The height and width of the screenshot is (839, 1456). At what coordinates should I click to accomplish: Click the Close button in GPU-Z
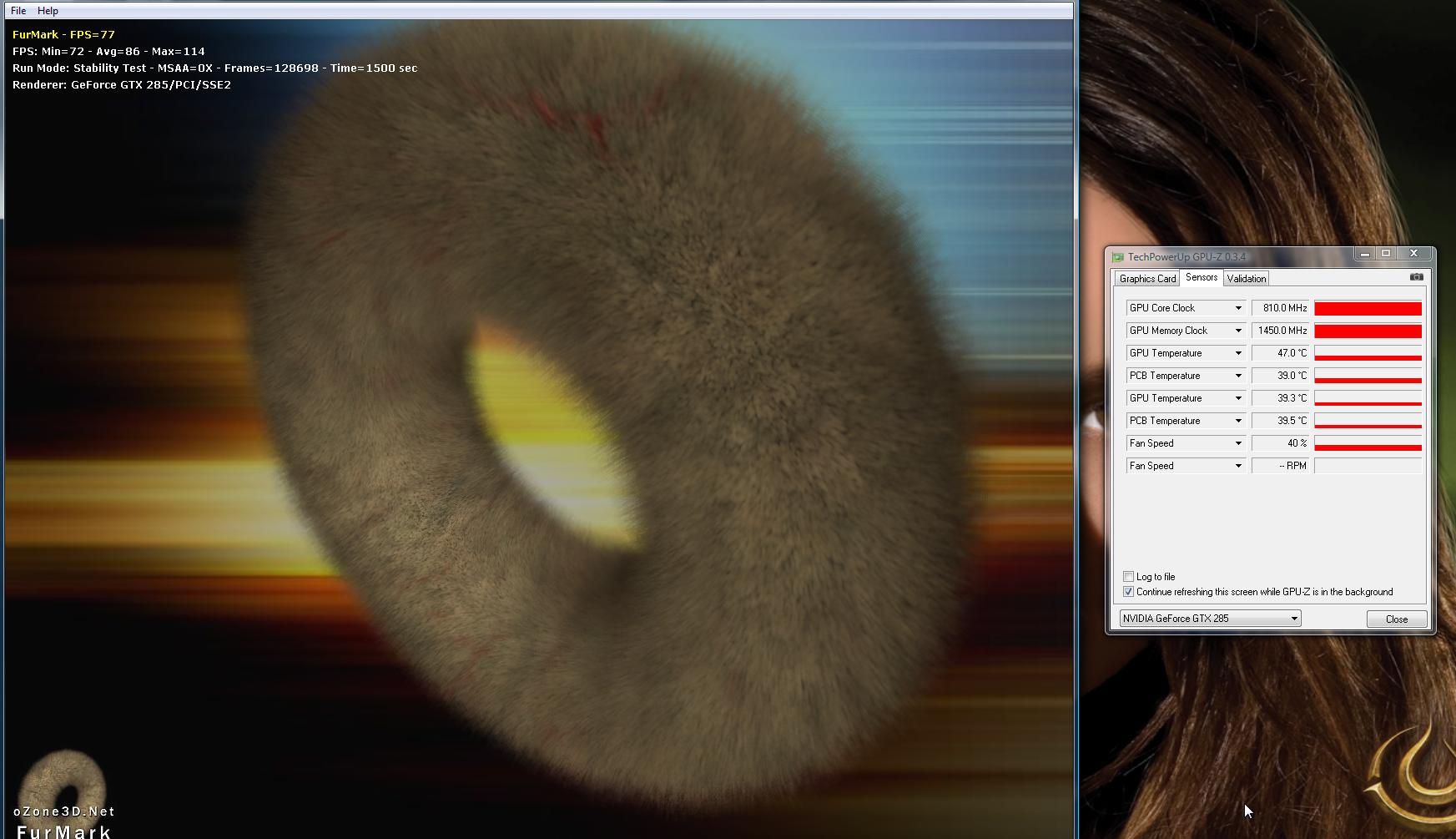[1396, 619]
